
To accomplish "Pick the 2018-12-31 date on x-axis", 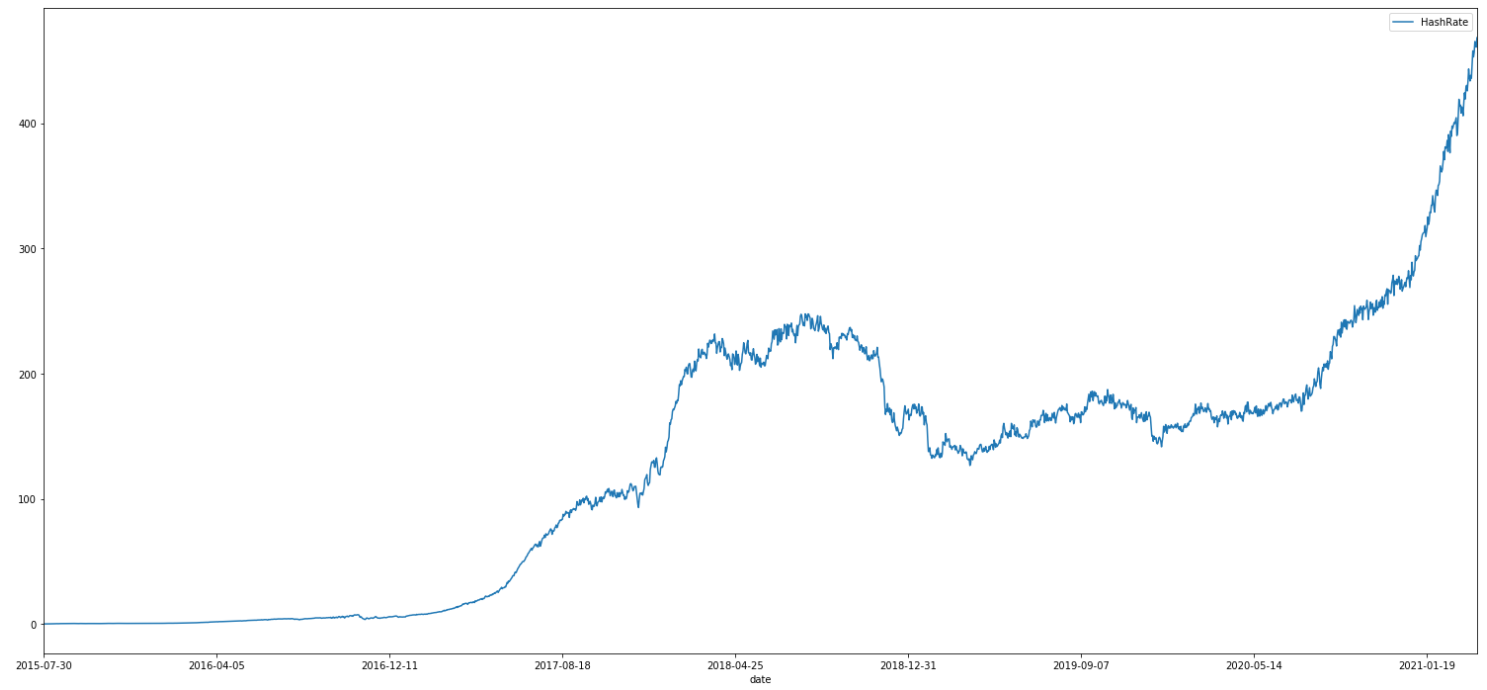I will [908, 664].
